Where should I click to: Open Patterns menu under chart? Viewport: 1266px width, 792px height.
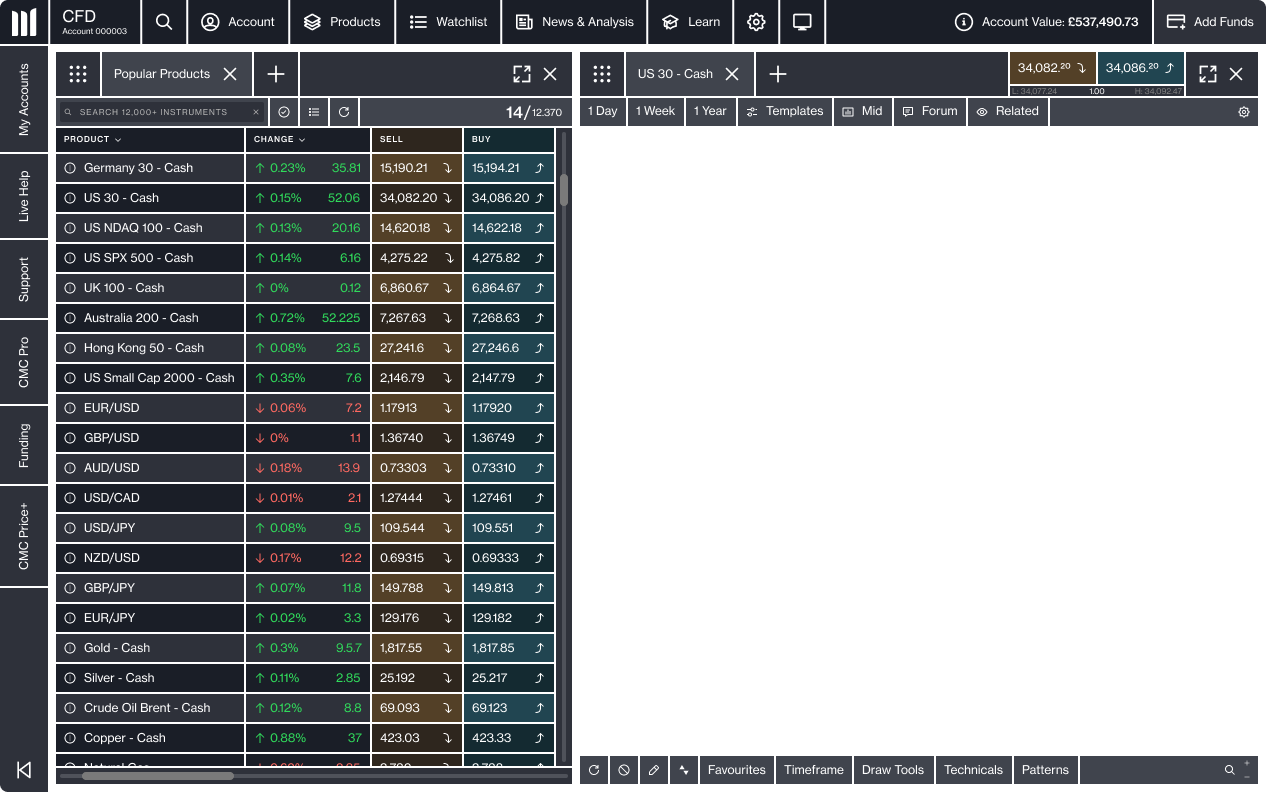[1045, 770]
